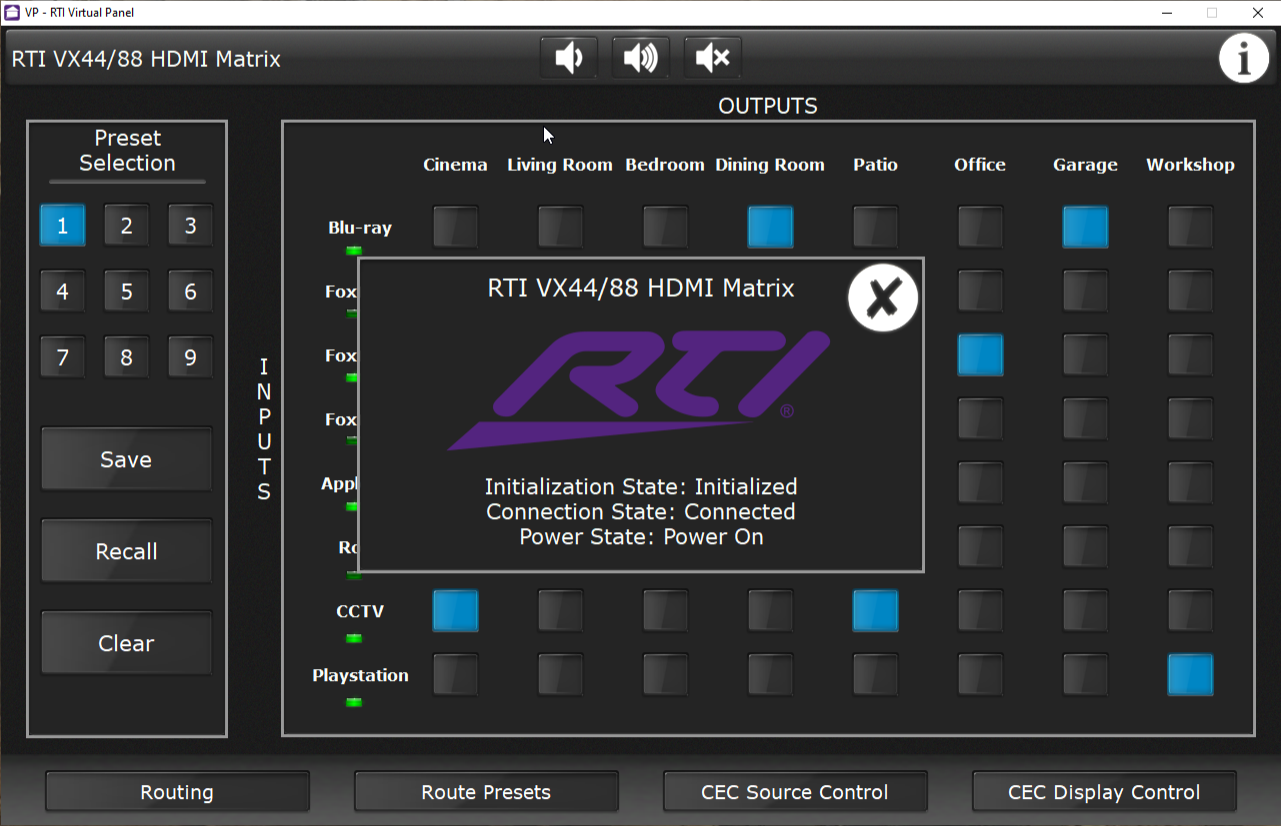Route Blu-ray to Workshop output
Viewport: 1281px width, 826px height.
coord(1190,227)
